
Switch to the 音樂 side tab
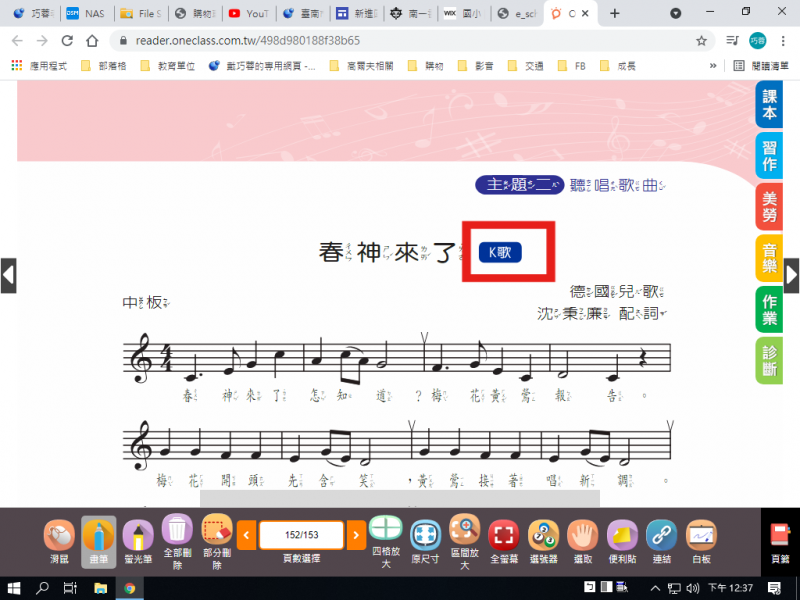click(768, 258)
